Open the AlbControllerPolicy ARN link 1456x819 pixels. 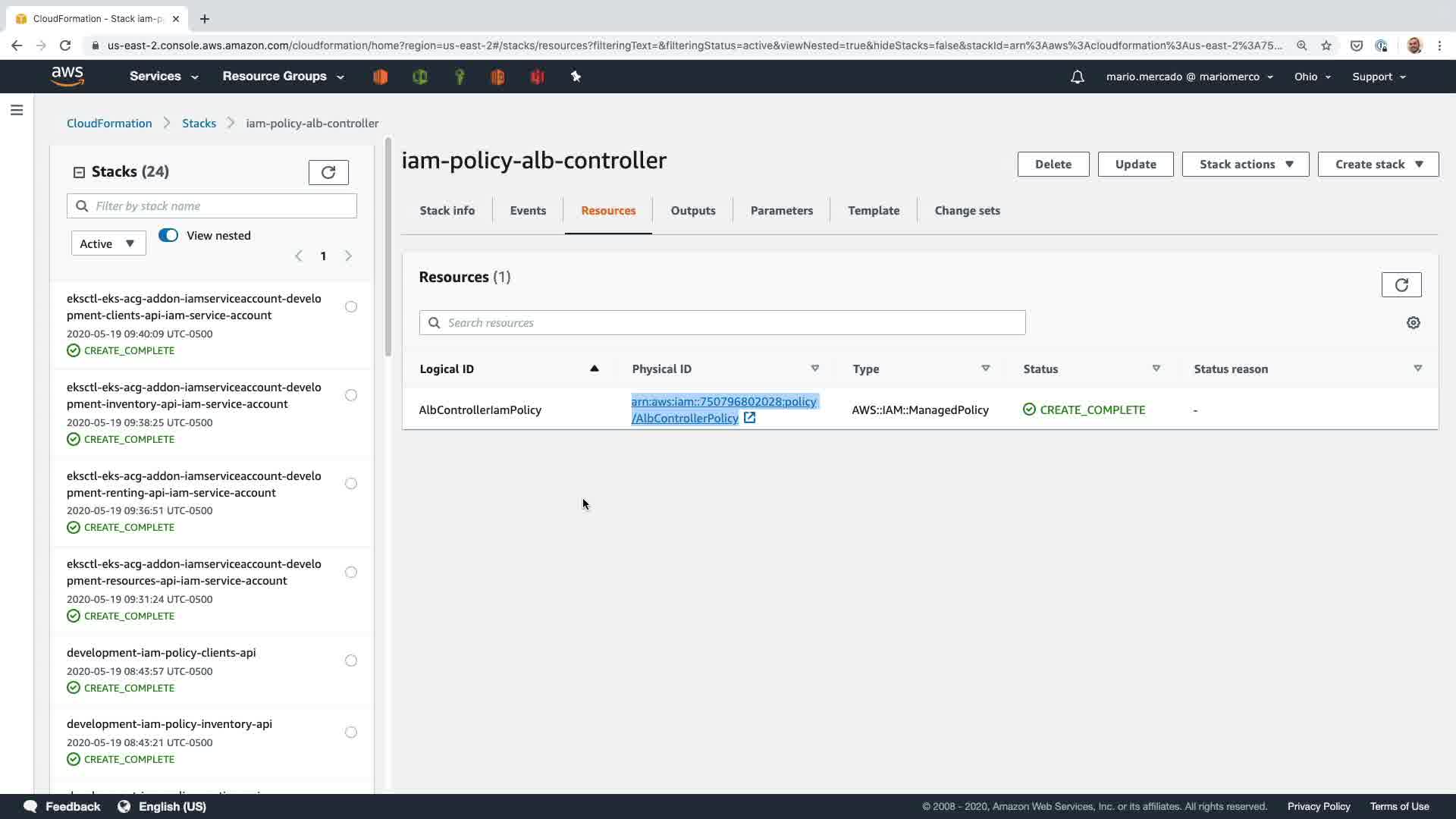tap(723, 402)
